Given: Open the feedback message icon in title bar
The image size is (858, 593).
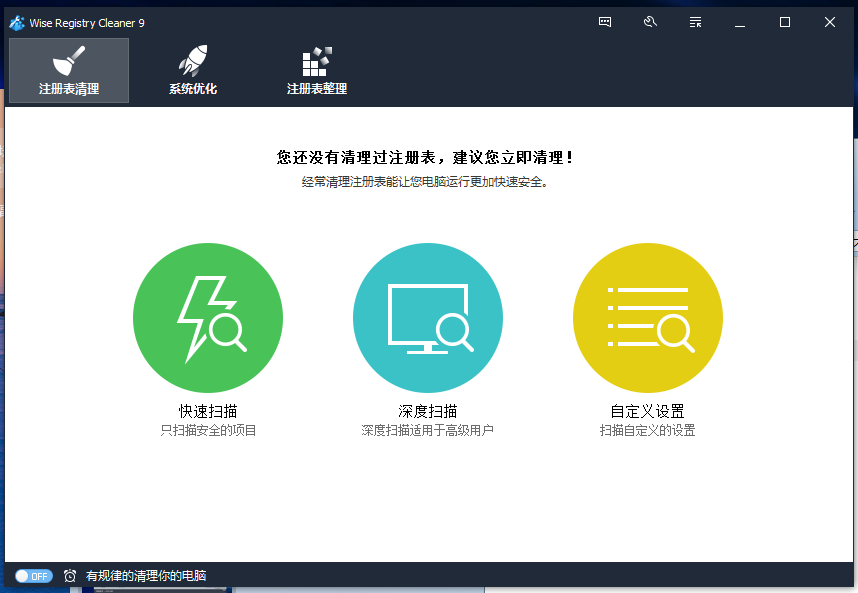Looking at the screenshot, I should point(605,22).
